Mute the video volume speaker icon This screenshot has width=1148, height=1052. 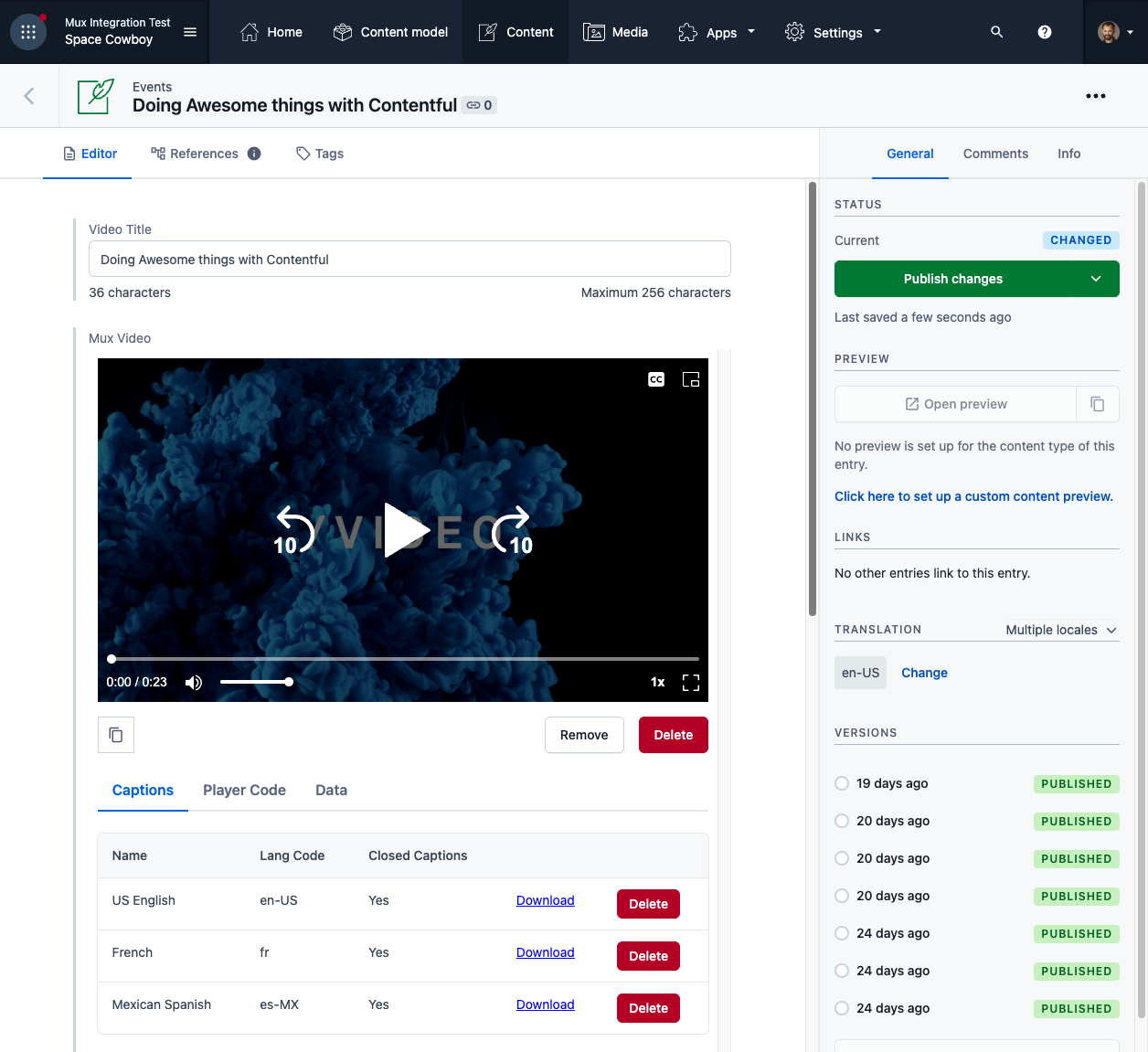click(194, 683)
